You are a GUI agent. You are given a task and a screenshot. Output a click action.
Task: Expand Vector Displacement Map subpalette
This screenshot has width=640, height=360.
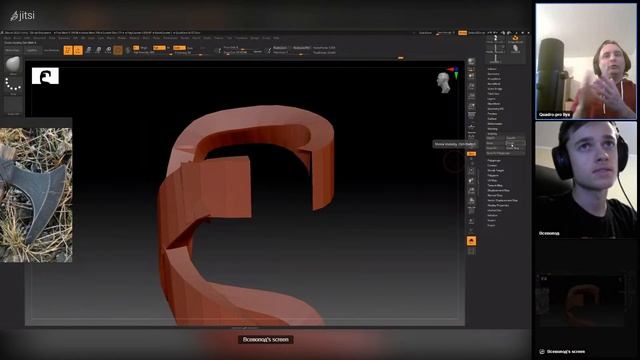pyautogui.click(x=502, y=200)
